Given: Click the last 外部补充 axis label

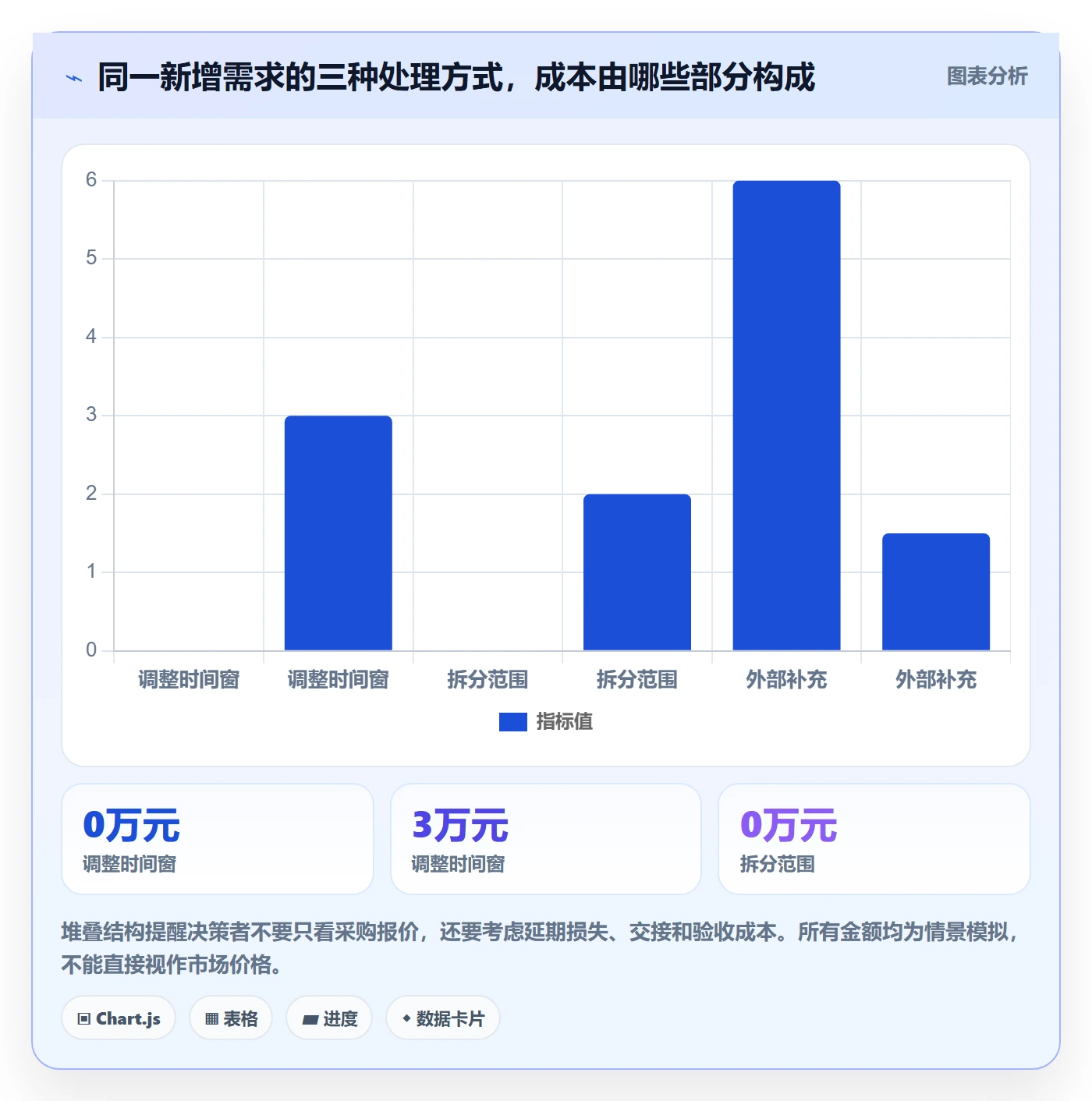Looking at the screenshot, I should tap(936, 680).
